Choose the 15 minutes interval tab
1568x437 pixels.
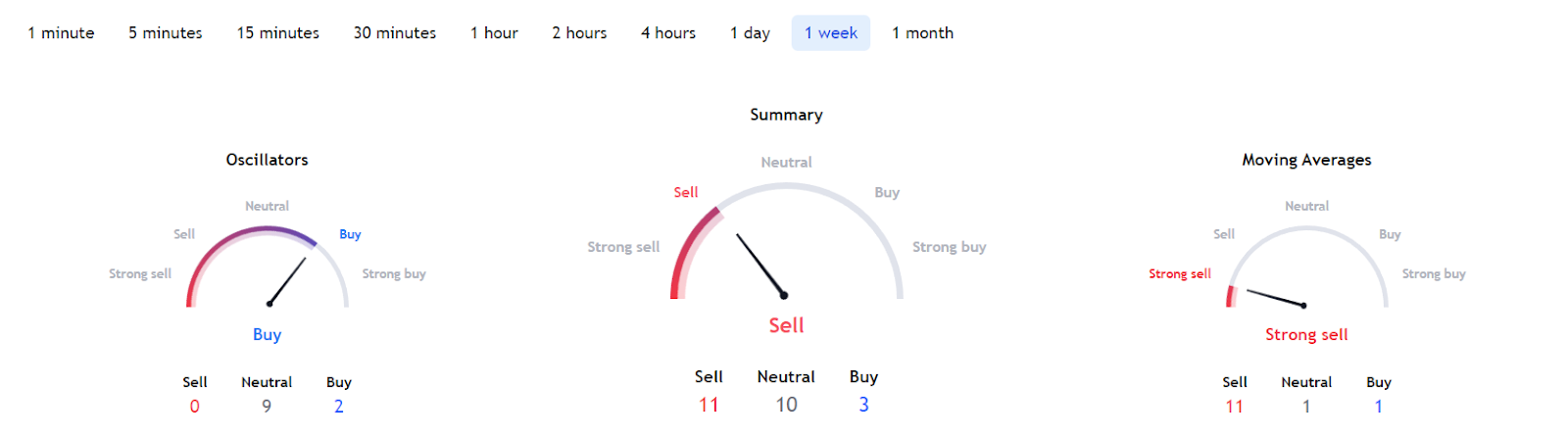tap(278, 33)
